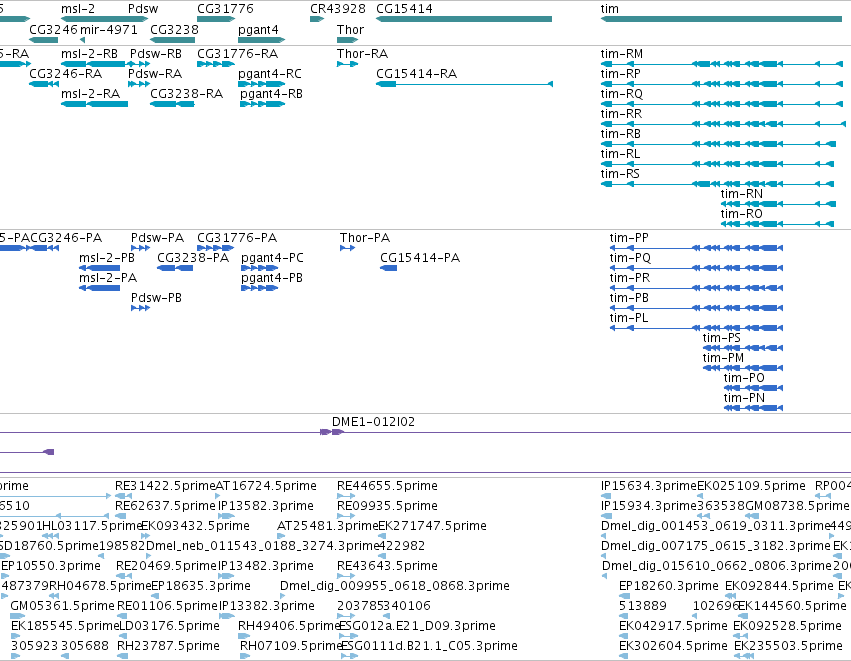Click the CG3238 gene label
The image size is (851, 661).
pyautogui.click(x=174, y=29)
